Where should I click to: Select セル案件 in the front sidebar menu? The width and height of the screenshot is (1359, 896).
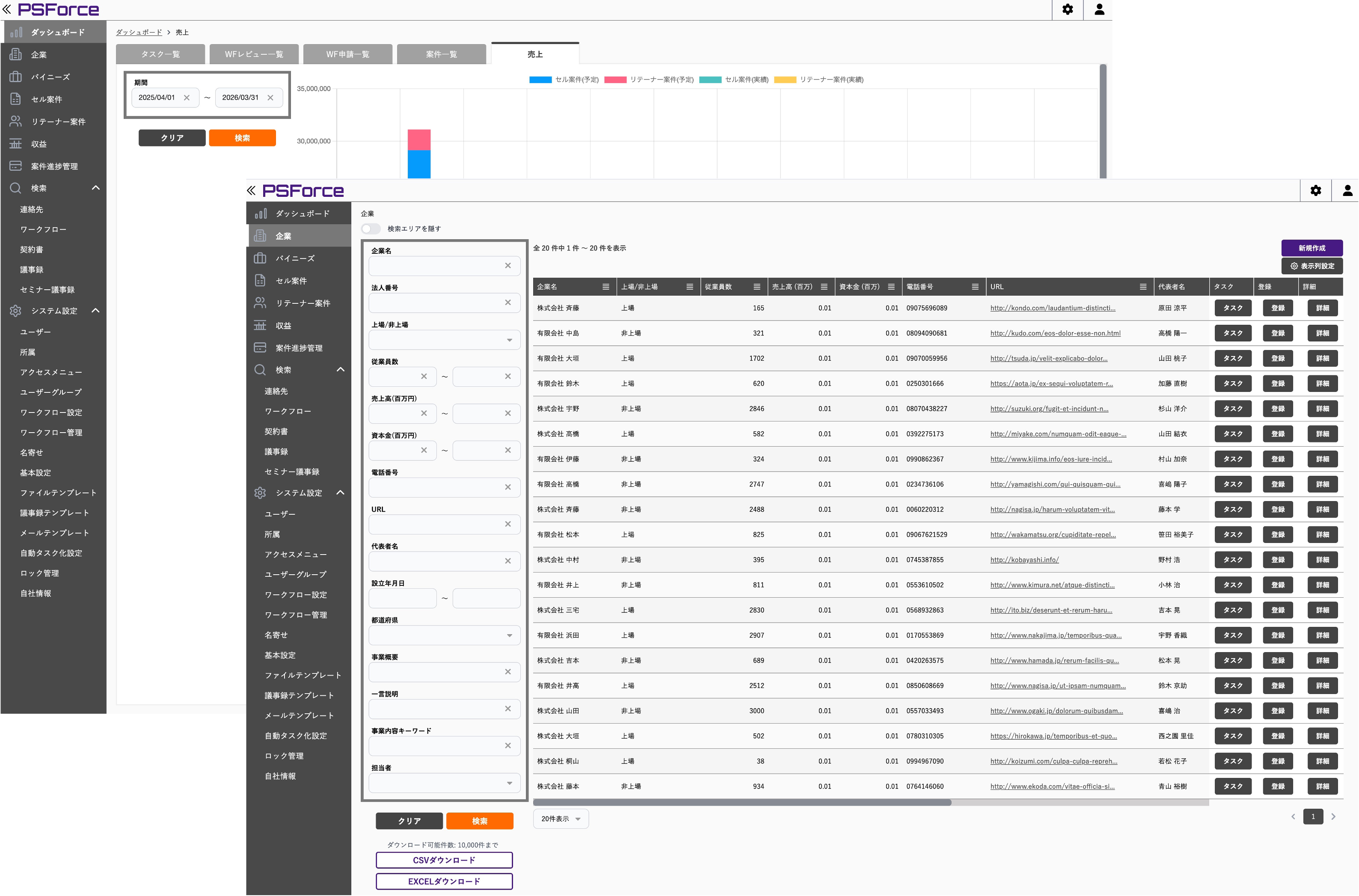291,281
